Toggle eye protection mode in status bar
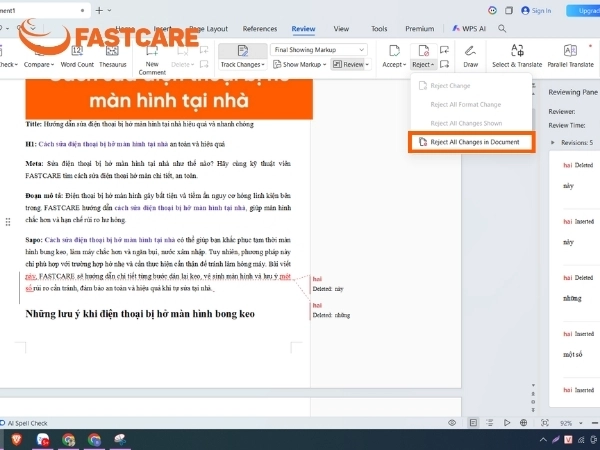Viewport: 600px width, 450px height. [452, 423]
